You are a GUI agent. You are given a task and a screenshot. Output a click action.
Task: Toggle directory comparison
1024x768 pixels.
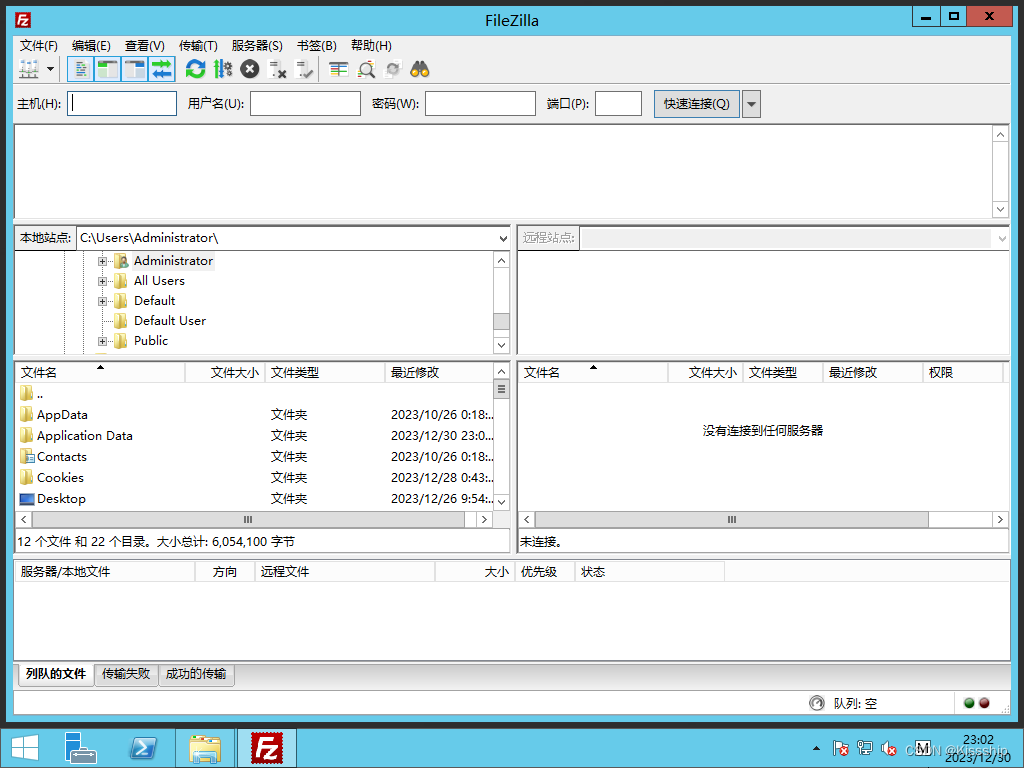[x=366, y=69]
